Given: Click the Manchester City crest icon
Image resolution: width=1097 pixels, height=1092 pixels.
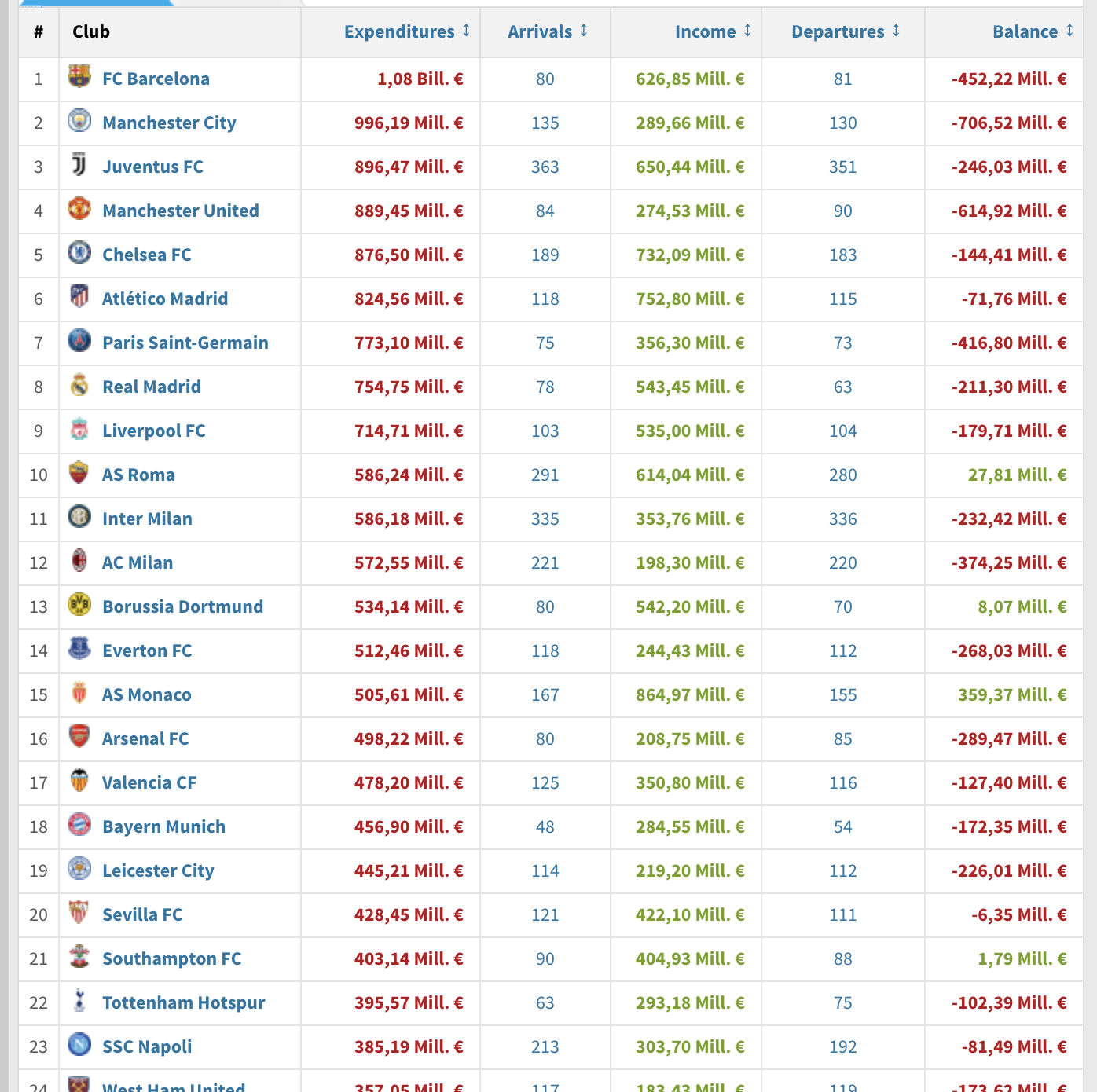Looking at the screenshot, I should [x=79, y=120].
